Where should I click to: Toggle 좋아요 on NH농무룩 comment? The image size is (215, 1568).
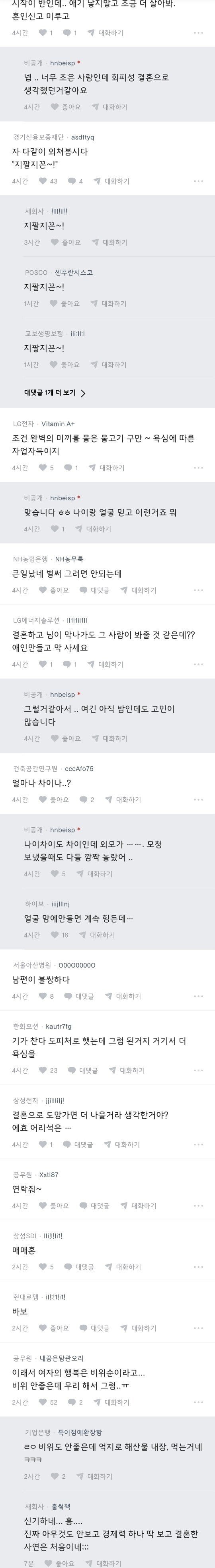pos(53,590)
